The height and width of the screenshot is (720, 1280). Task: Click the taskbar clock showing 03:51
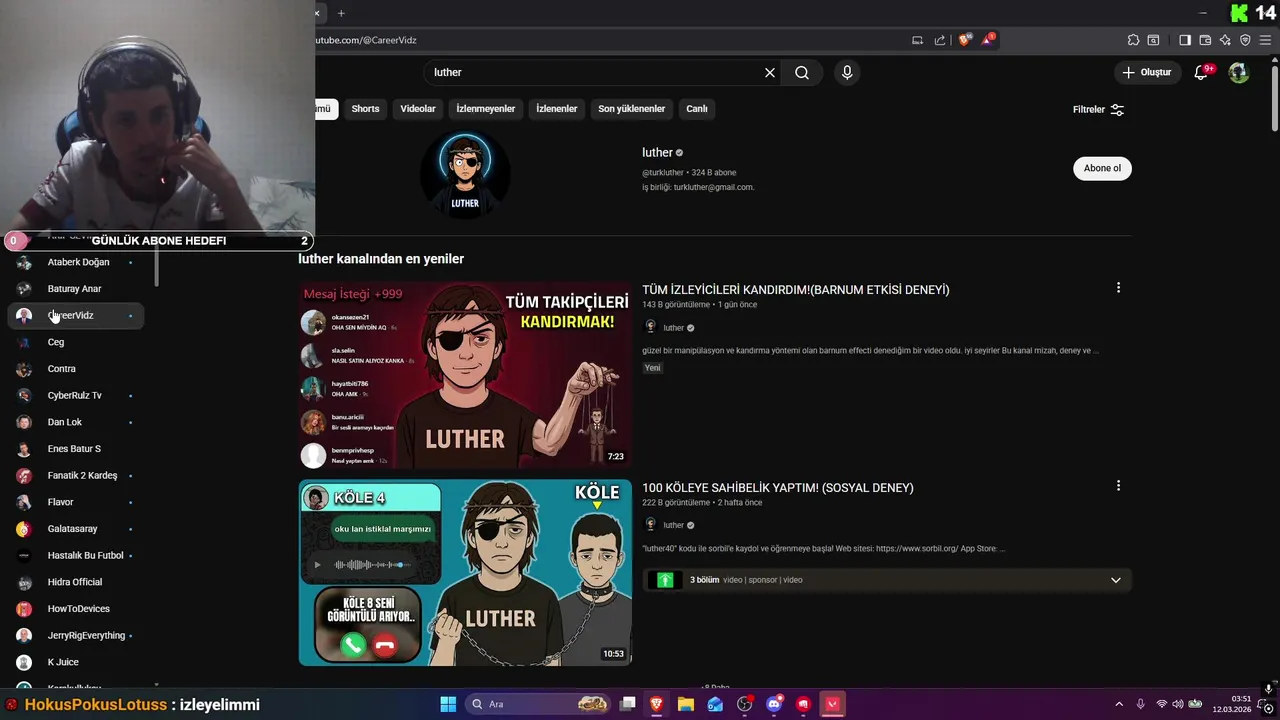tap(1231, 704)
